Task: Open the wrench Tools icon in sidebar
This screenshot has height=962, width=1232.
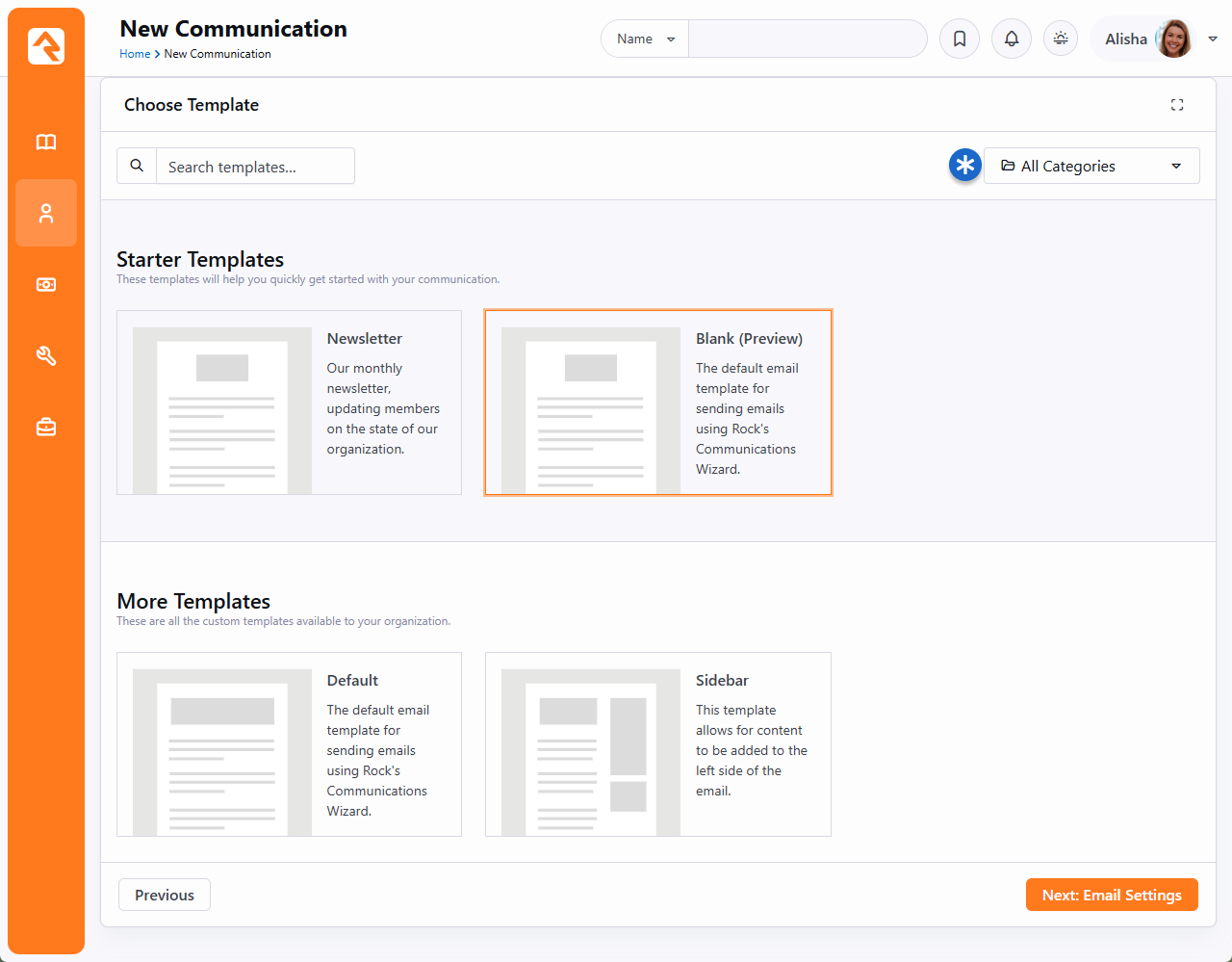Action: coord(46,356)
